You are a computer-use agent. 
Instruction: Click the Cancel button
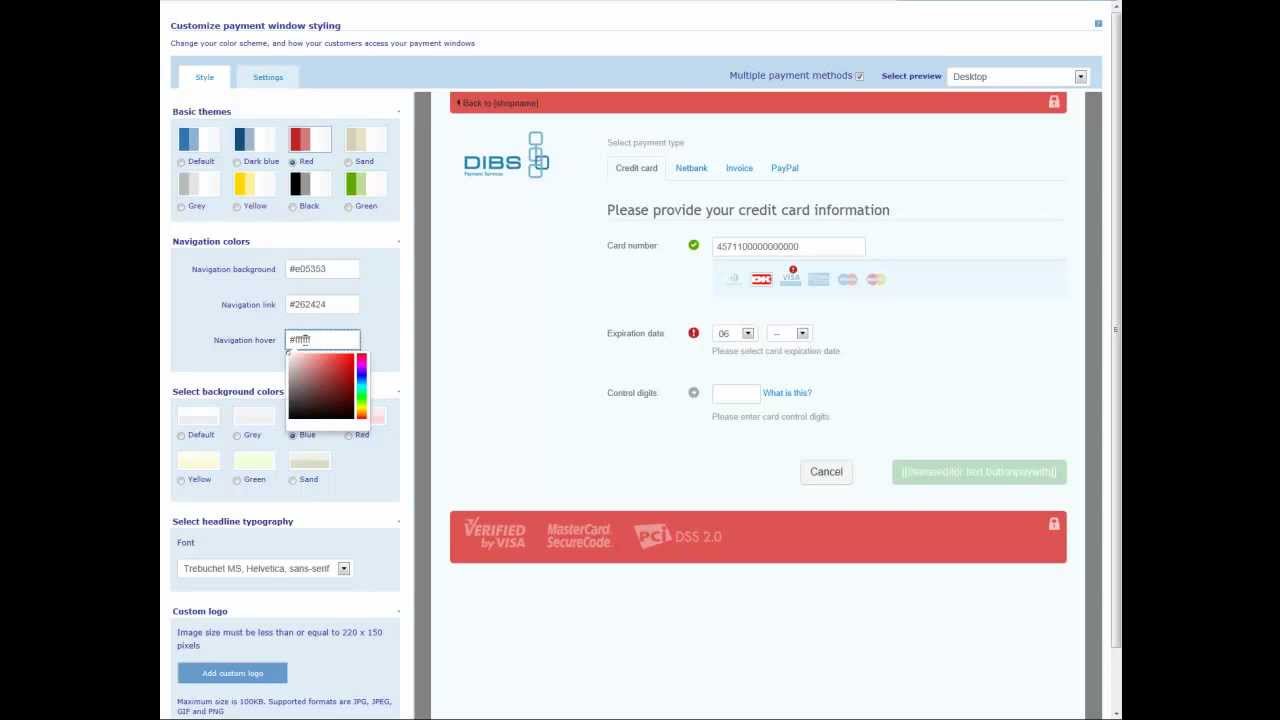[826, 472]
